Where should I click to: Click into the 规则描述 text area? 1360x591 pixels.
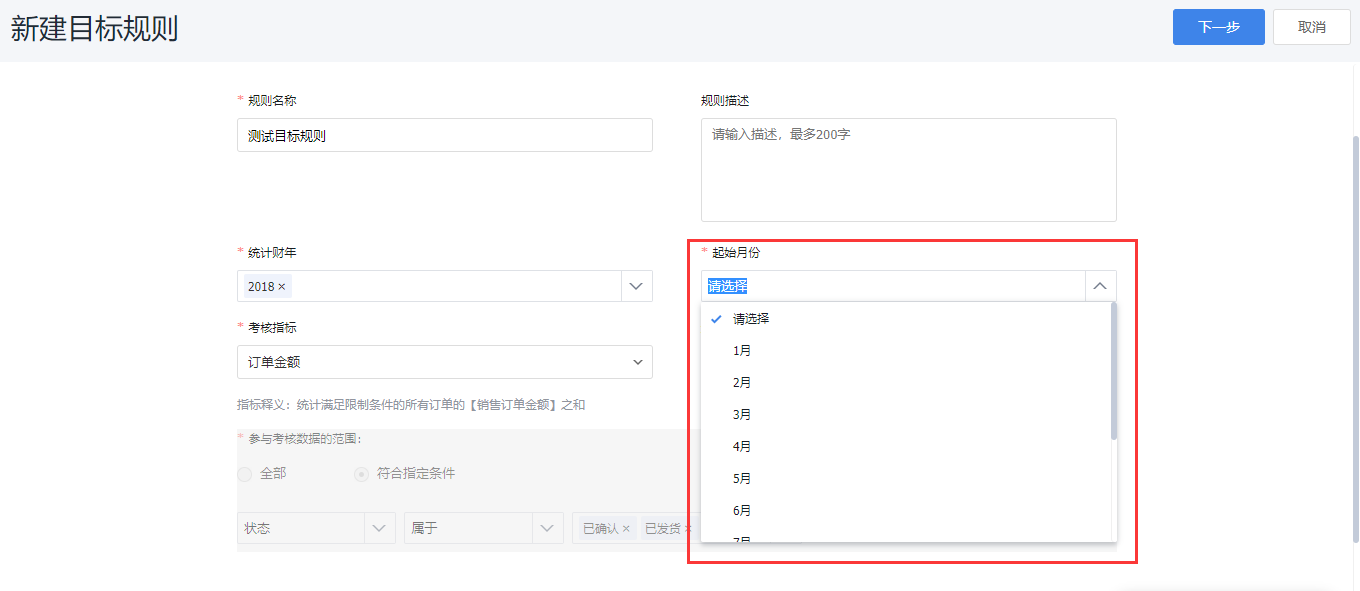coord(908,170)
